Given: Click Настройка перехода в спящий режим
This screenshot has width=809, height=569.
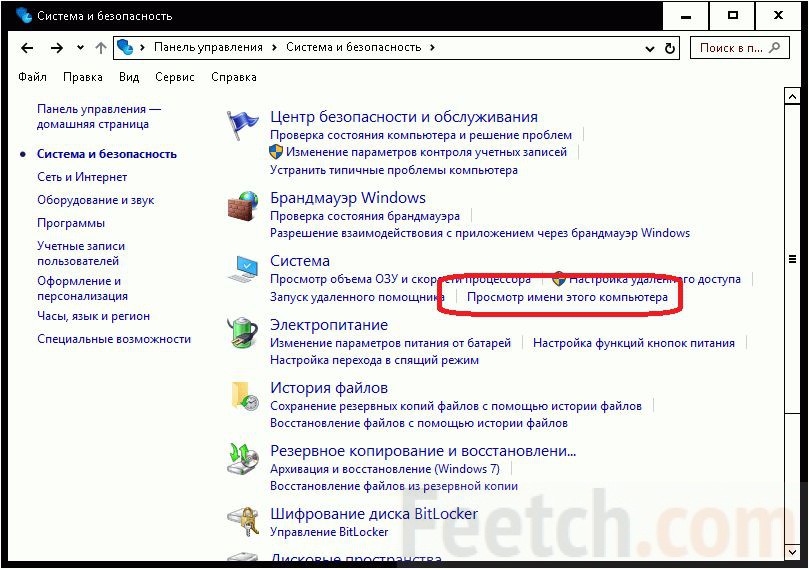Looking at the screenshot, I should [374, 360].
